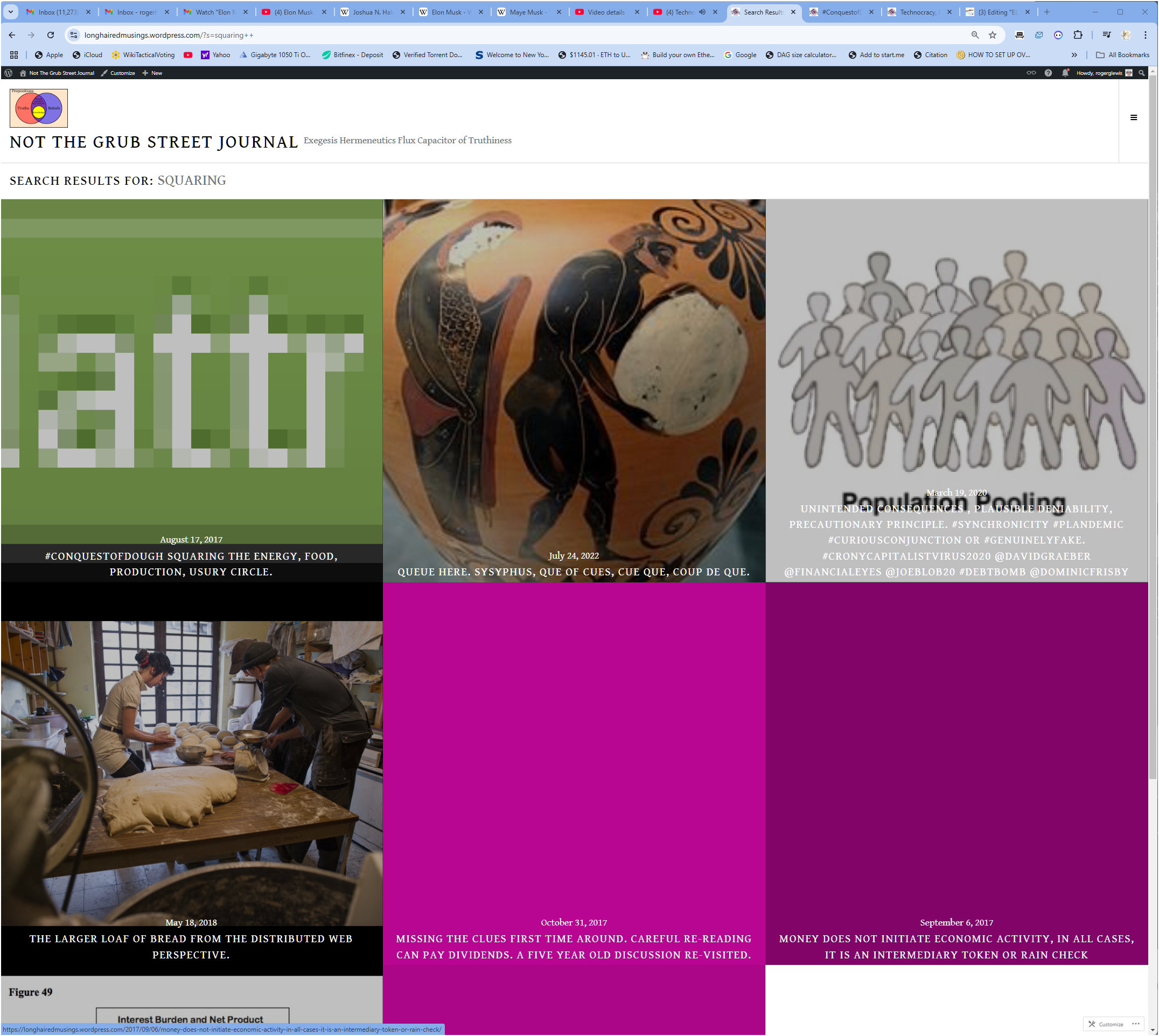The width and height of the screenshot is (1159, 1036).
Task: Switch to the Joshua N. Hal Wikipedia tab
Action: coord(372,12)
